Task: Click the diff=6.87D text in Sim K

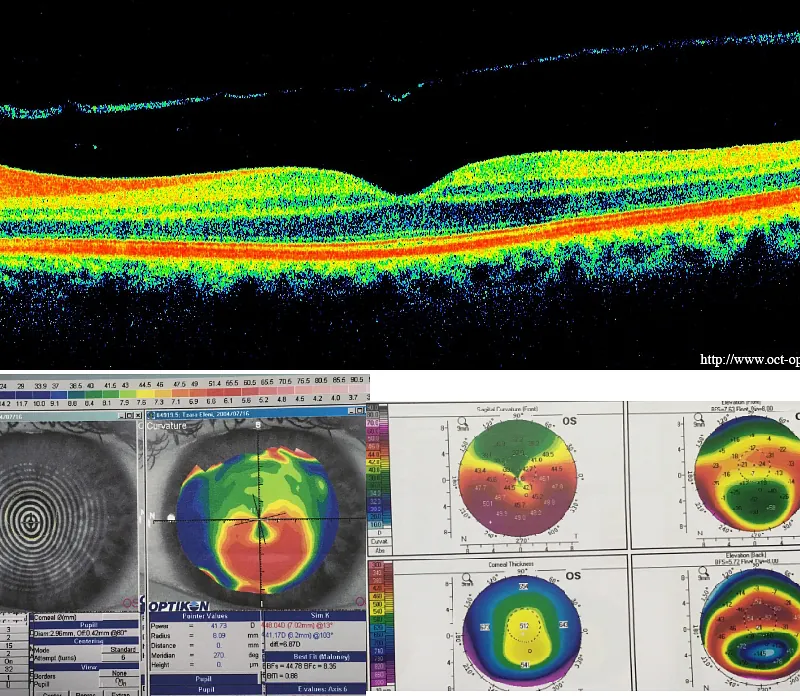Action: pos(285,644)
